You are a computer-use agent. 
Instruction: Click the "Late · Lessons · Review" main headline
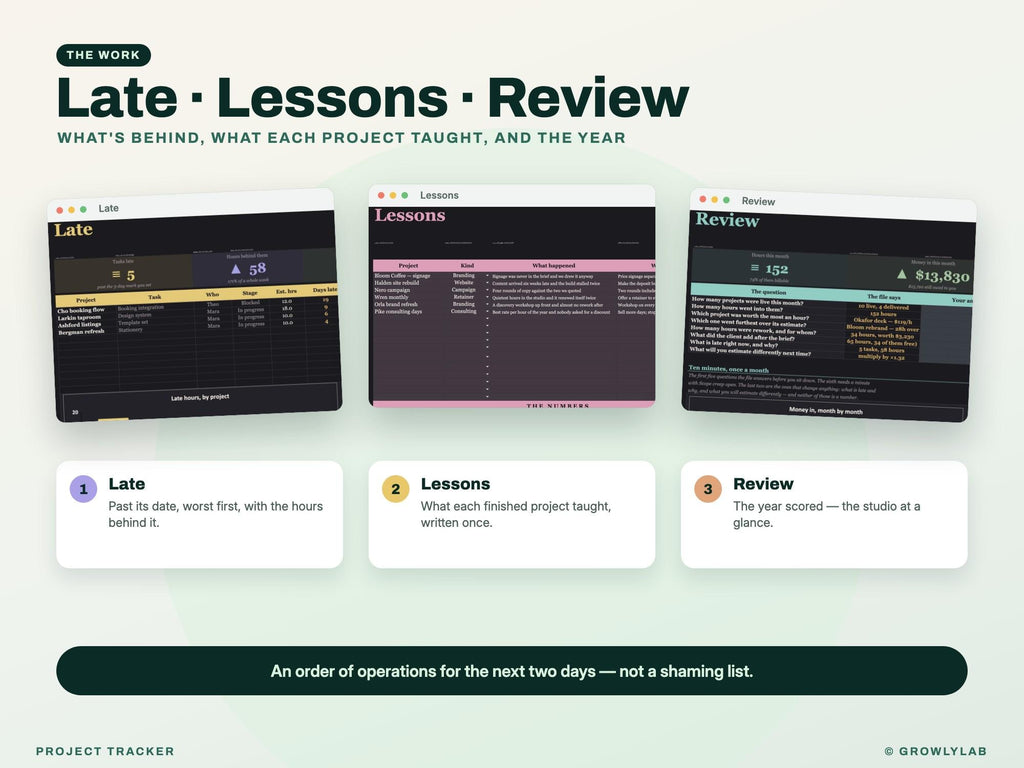373,97
